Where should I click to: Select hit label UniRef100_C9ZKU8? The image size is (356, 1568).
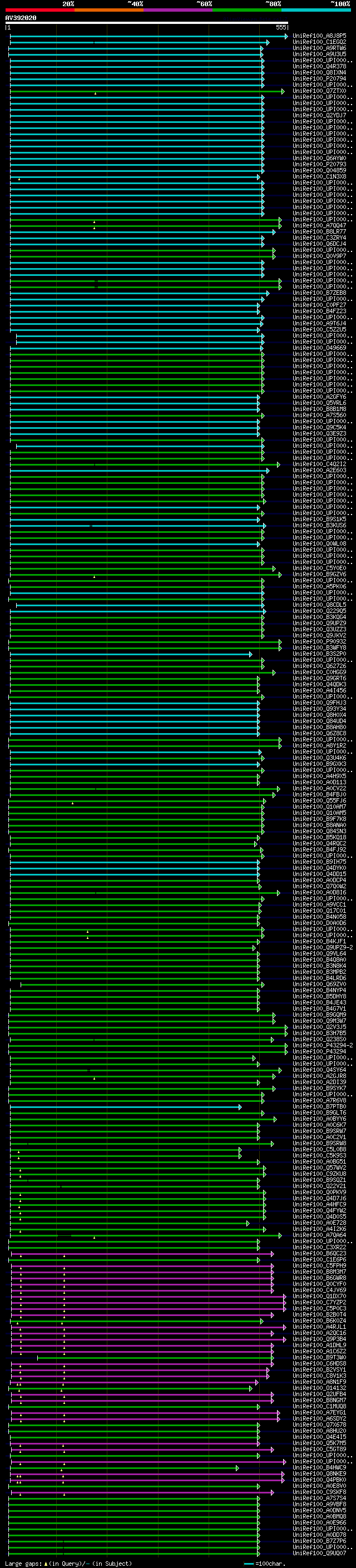coord(319,1174)
